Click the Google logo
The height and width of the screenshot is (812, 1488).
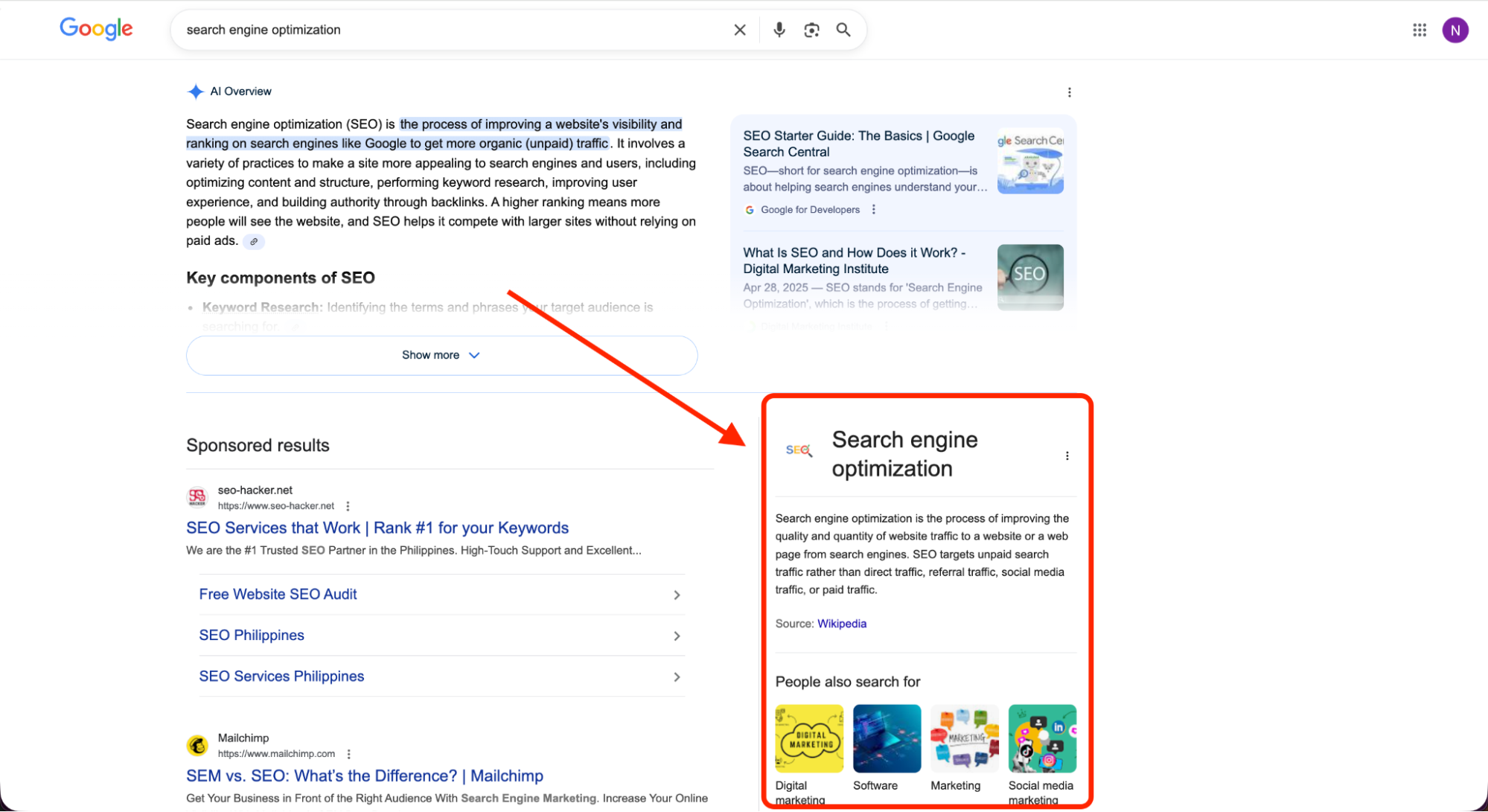pos(96,29)
